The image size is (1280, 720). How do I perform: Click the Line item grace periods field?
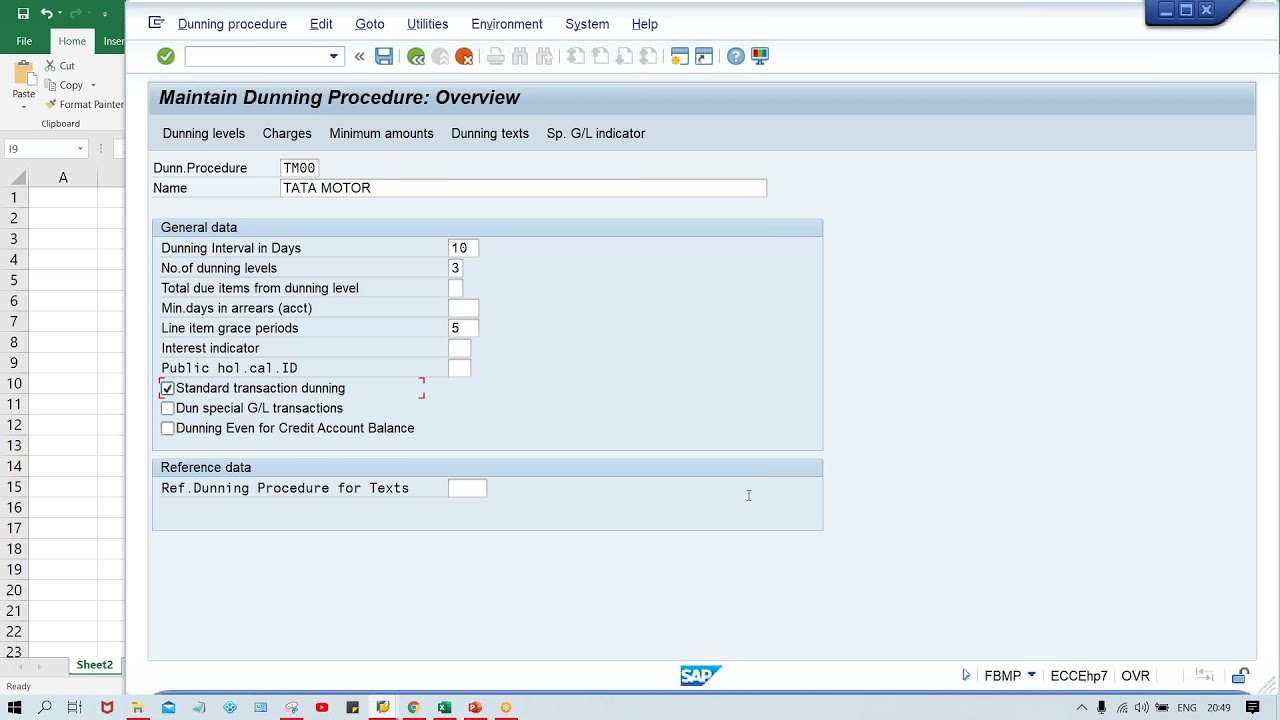tap(463, 328)
